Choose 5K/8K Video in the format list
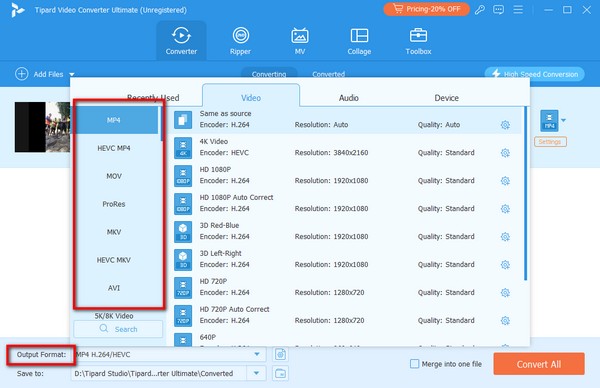This screenshot has width=600, height=388. point(114,316)
